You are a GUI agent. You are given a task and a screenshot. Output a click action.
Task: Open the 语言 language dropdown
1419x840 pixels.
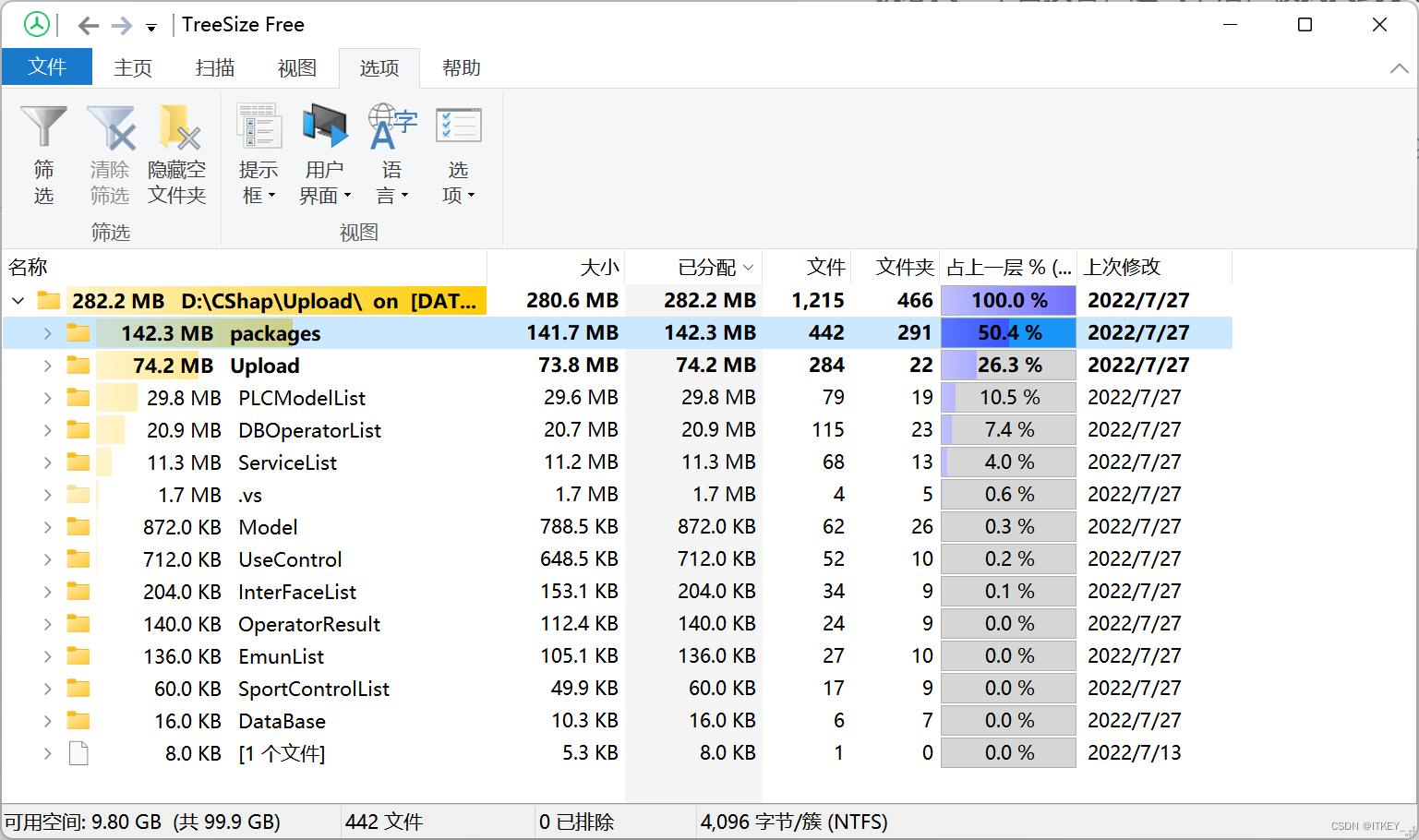click(x=392, y=155)
